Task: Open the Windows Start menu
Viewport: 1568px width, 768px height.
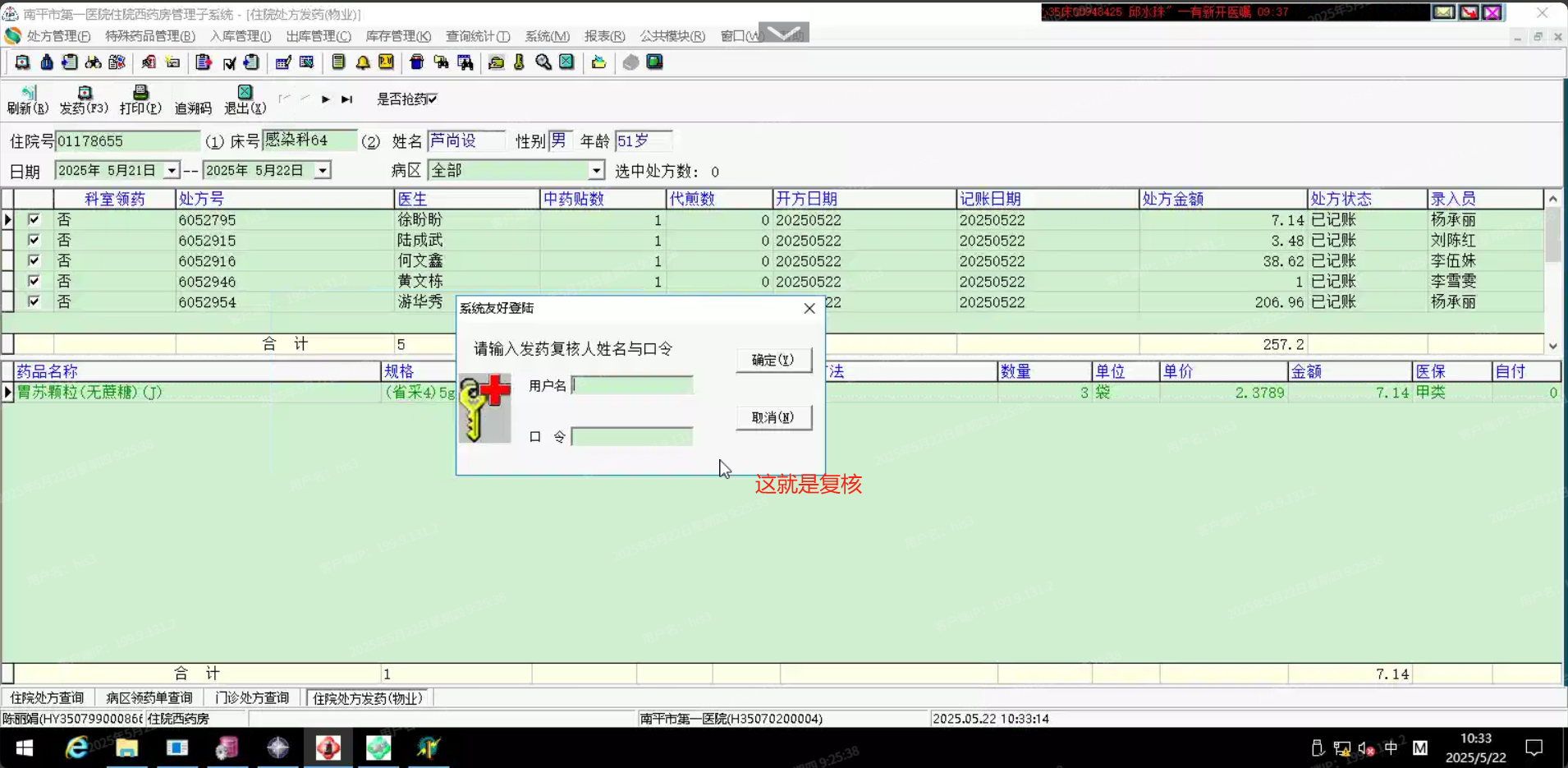Action: [x=25, y=747]
